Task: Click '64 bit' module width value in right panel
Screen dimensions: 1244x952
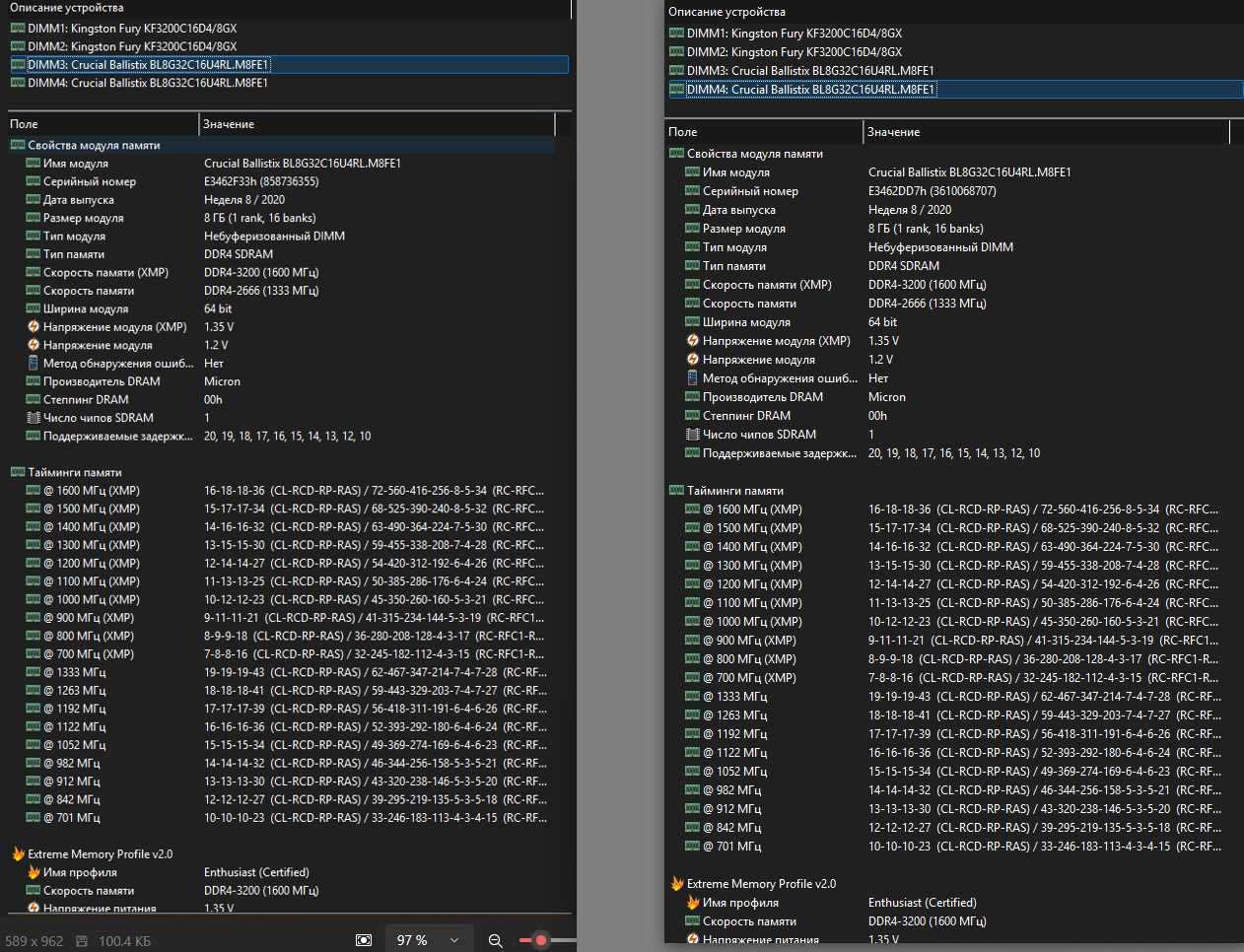Action: click(882, 322)
